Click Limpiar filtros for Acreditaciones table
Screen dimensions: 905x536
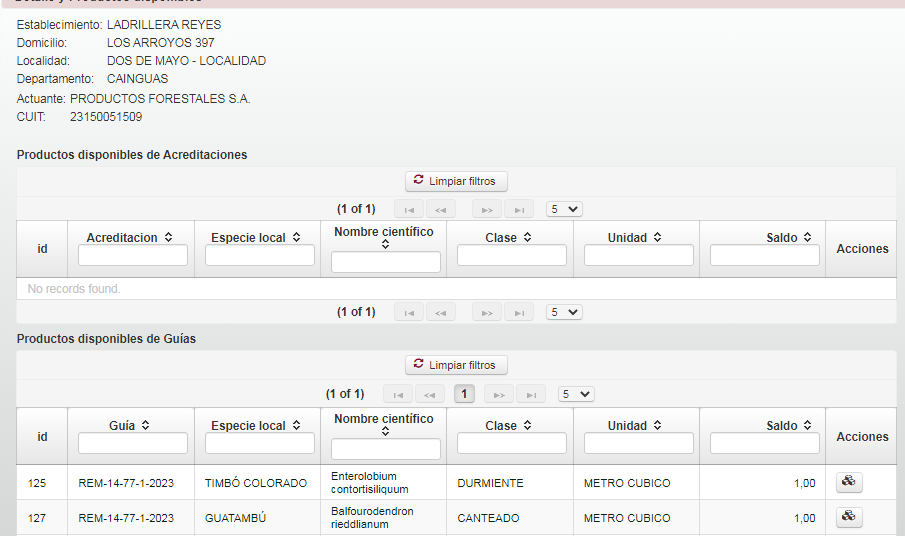click(456, 181)
